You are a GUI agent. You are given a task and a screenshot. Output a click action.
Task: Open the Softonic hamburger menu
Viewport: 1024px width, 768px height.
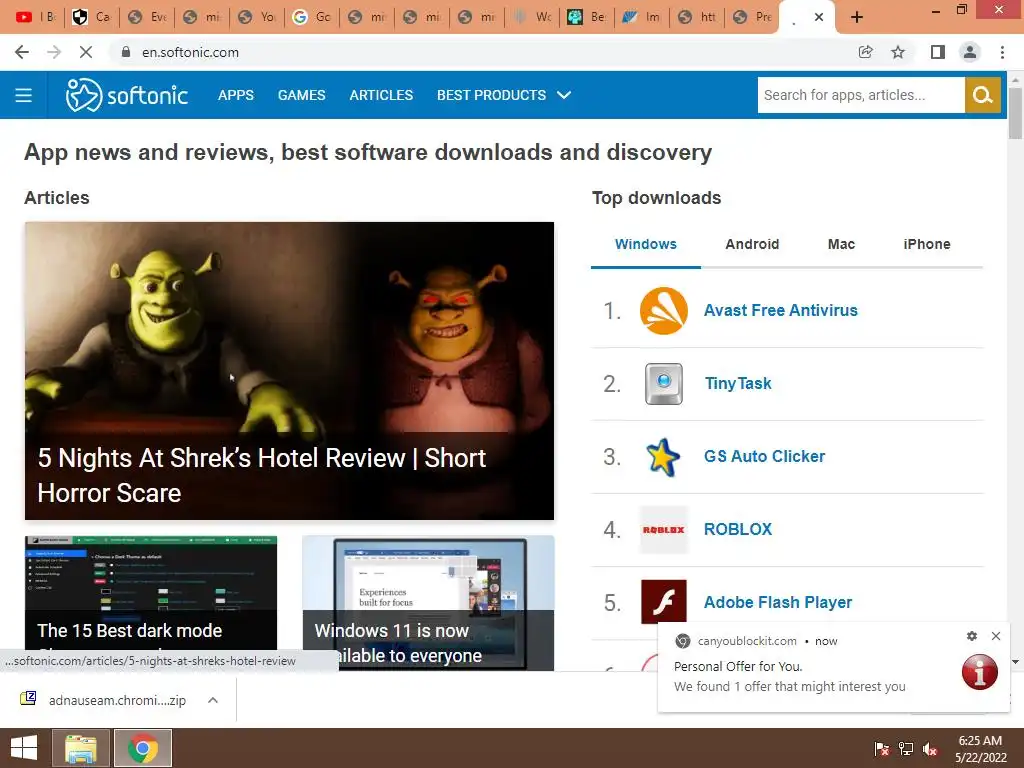[24, 95]
